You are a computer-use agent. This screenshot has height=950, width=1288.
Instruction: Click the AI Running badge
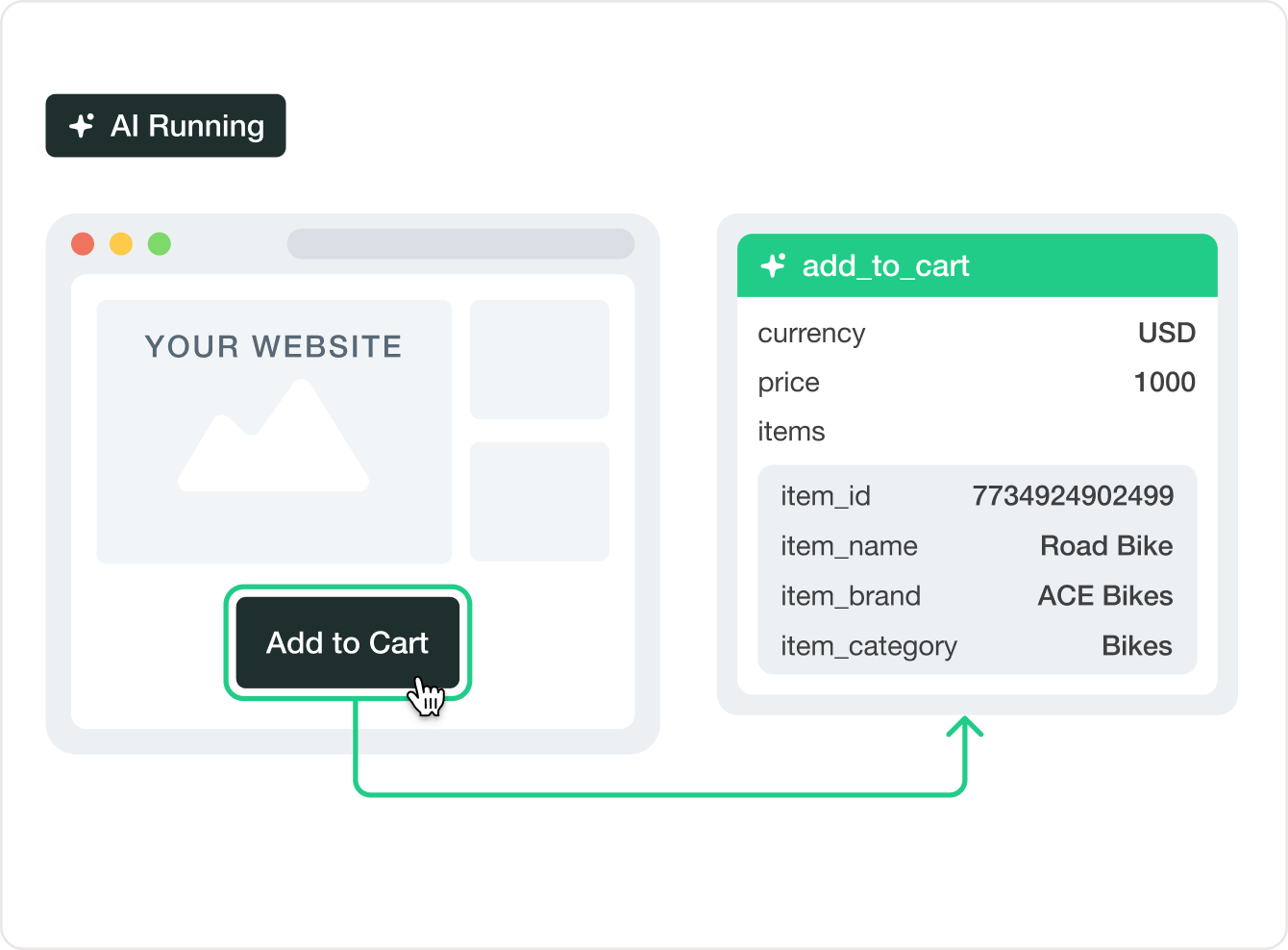pyautogui.click(x=165, y=126)
